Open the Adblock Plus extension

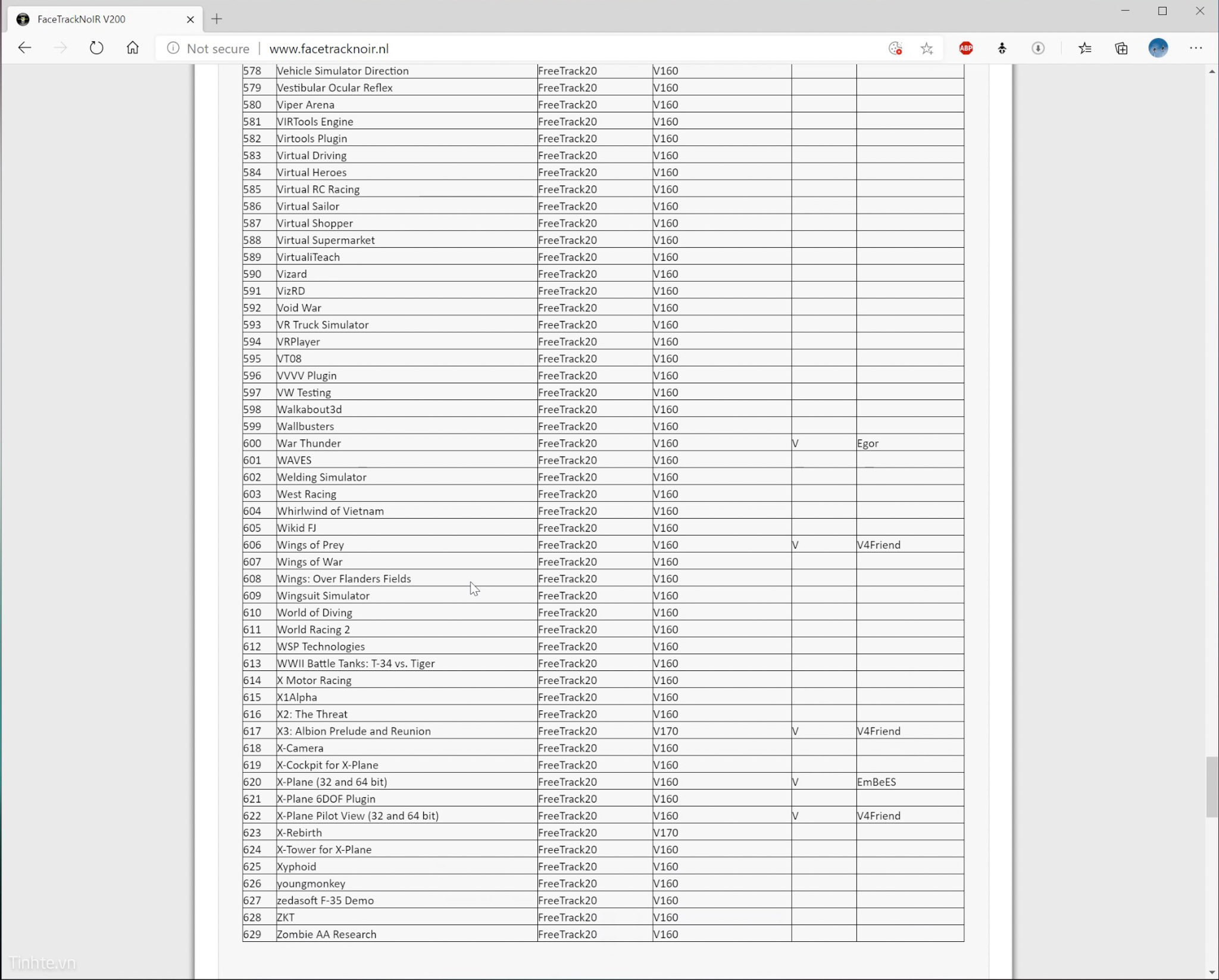click(x=966, y=49)
